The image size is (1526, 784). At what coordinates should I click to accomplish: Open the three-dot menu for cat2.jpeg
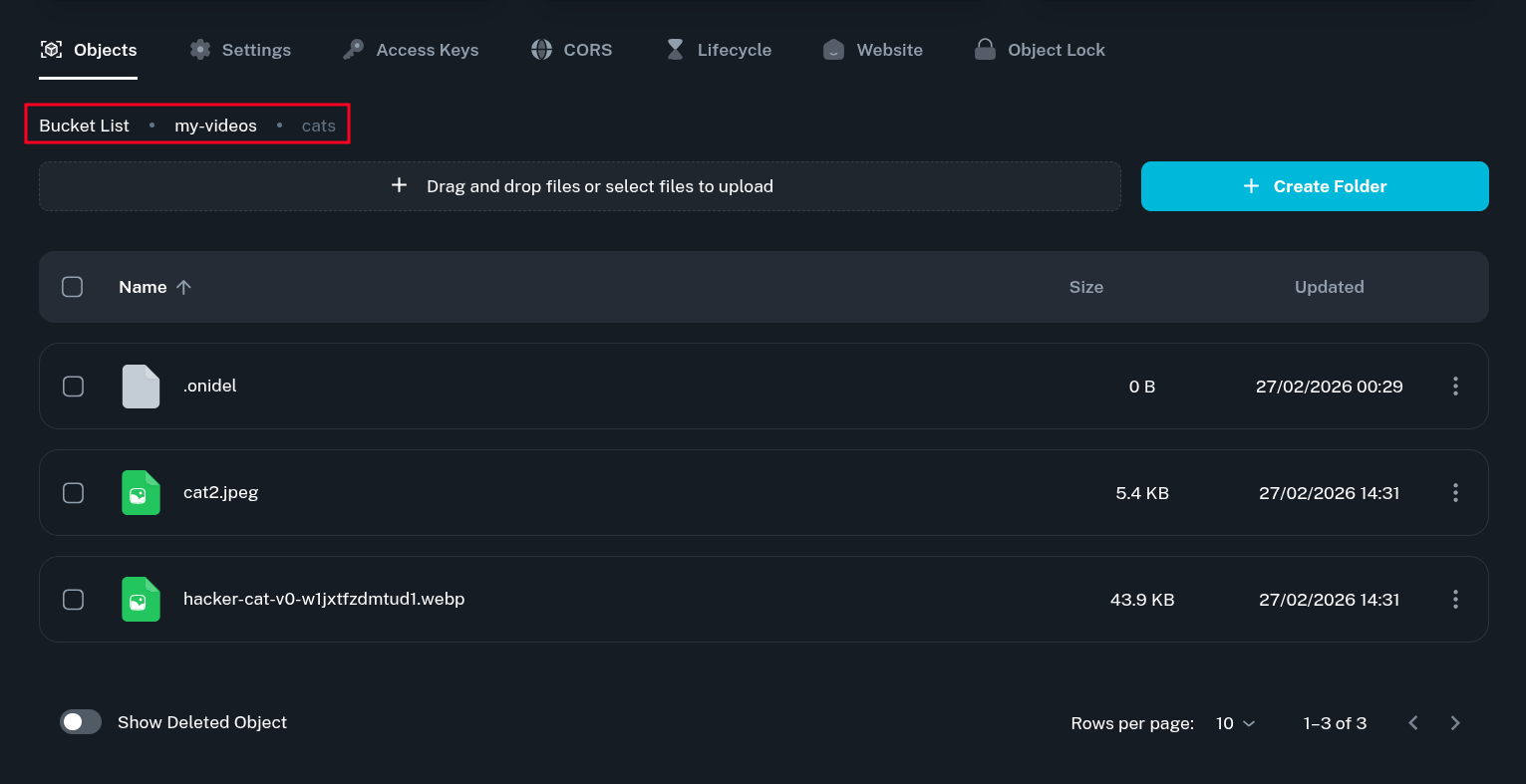(x=1455, y=493)
